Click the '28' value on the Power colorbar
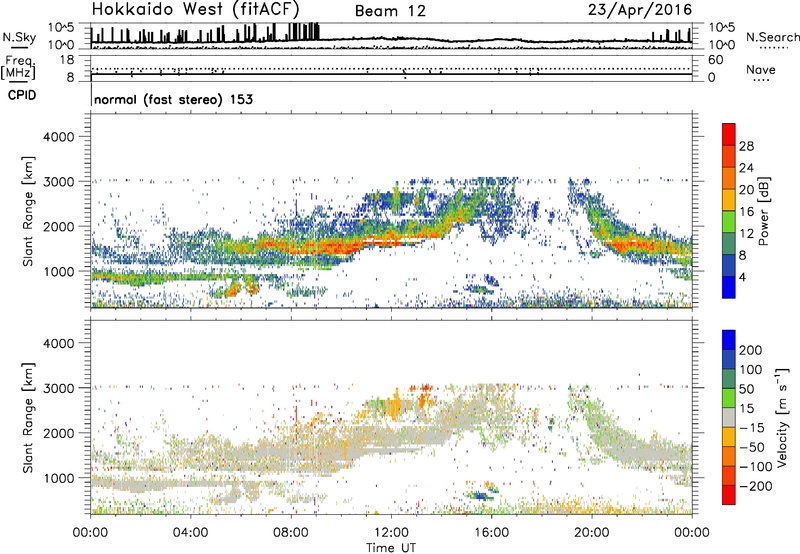 tap(746, 146)
